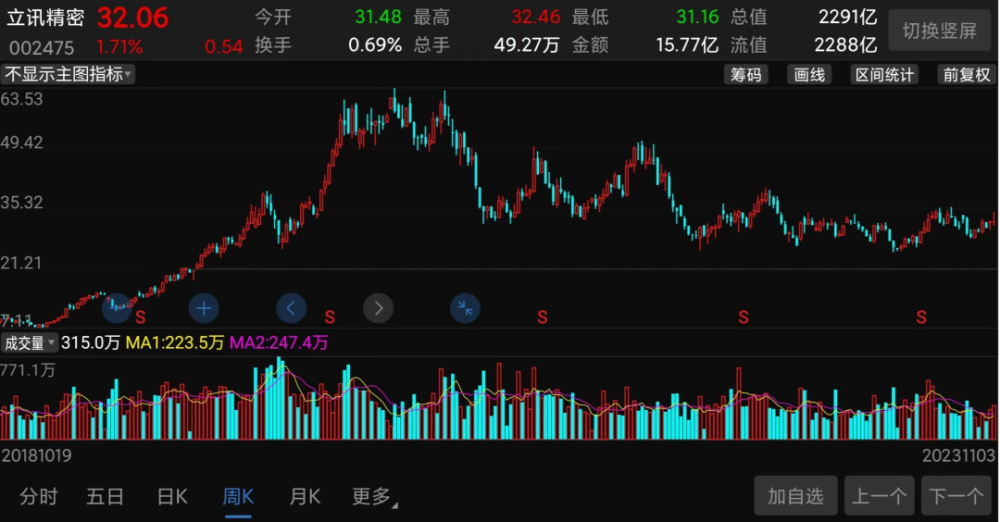Open the main chart indicator dropdown 不显示主图指标
Screen dimensions: 1000x522
click(68, 75)
